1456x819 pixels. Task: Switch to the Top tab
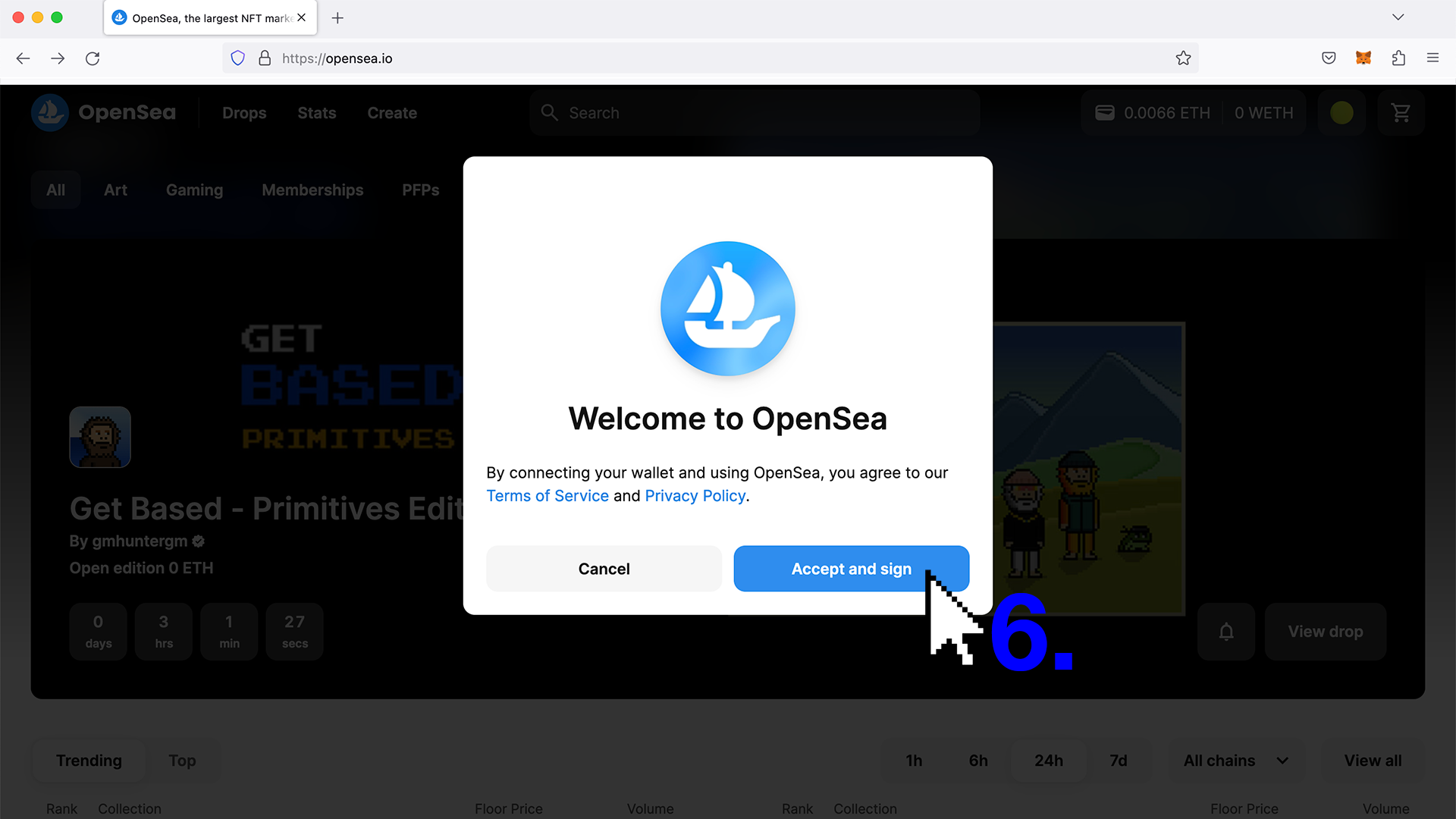182,761
